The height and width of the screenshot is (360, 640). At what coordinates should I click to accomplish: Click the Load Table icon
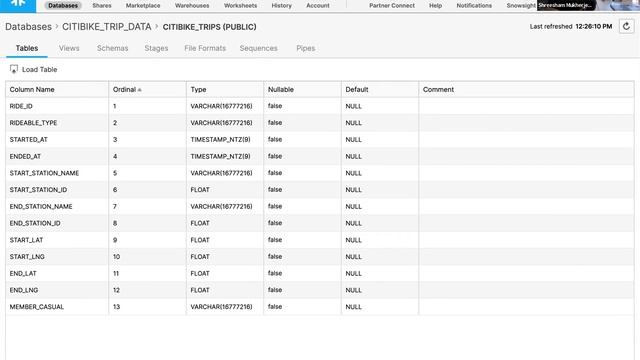click(x=14, y=69)
